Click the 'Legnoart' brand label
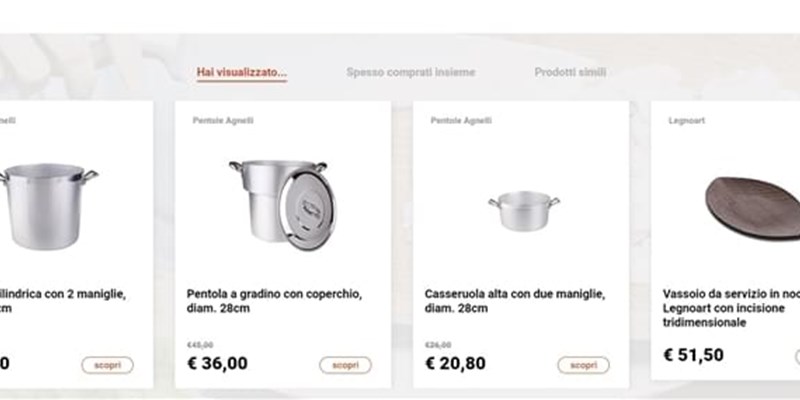Image resolution: width=800 pixels, height=400 pixels. (x=687, y=120)
